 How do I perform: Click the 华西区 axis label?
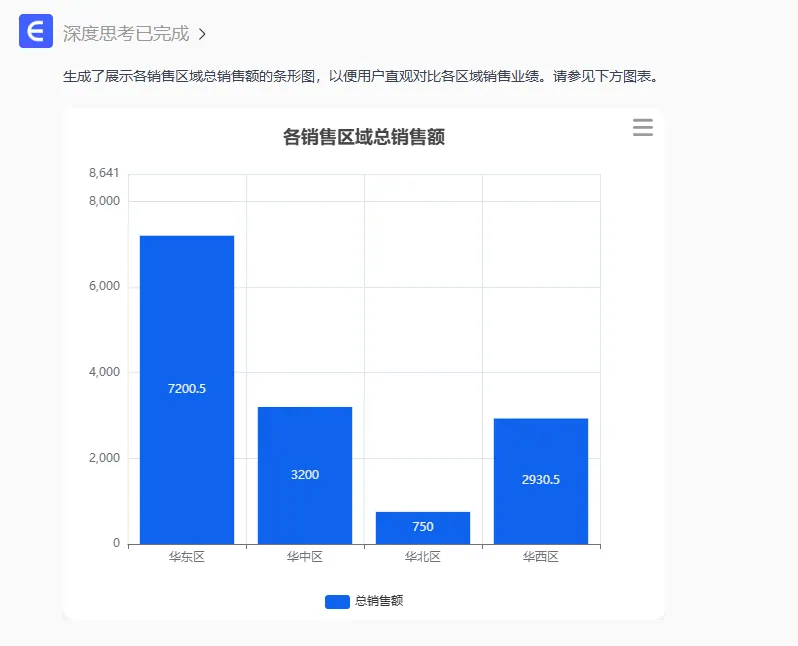pyautogui.click(x=541, y=557)
